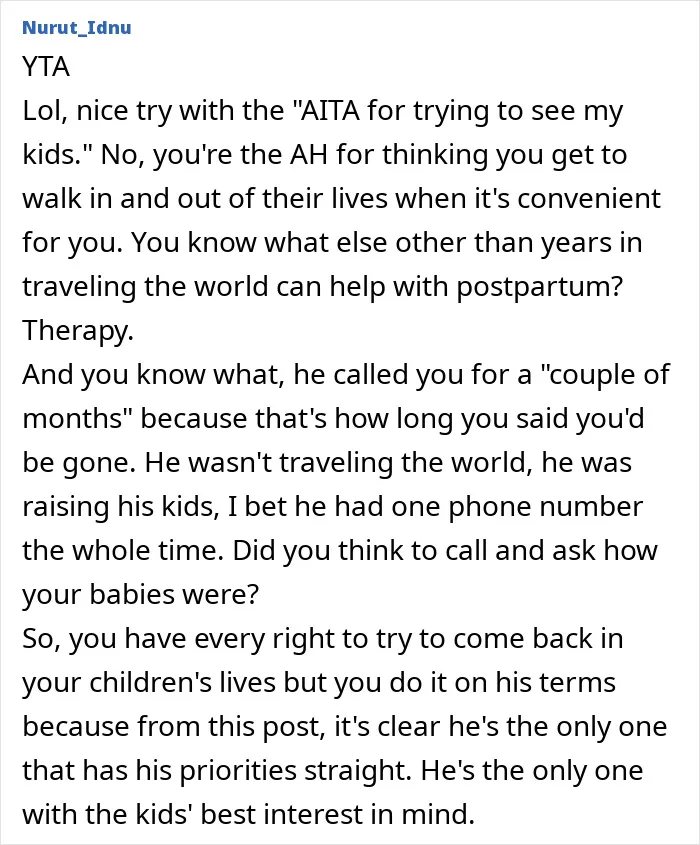Click the YTA verdict text

pyautogui.click(x=46, y=67)
